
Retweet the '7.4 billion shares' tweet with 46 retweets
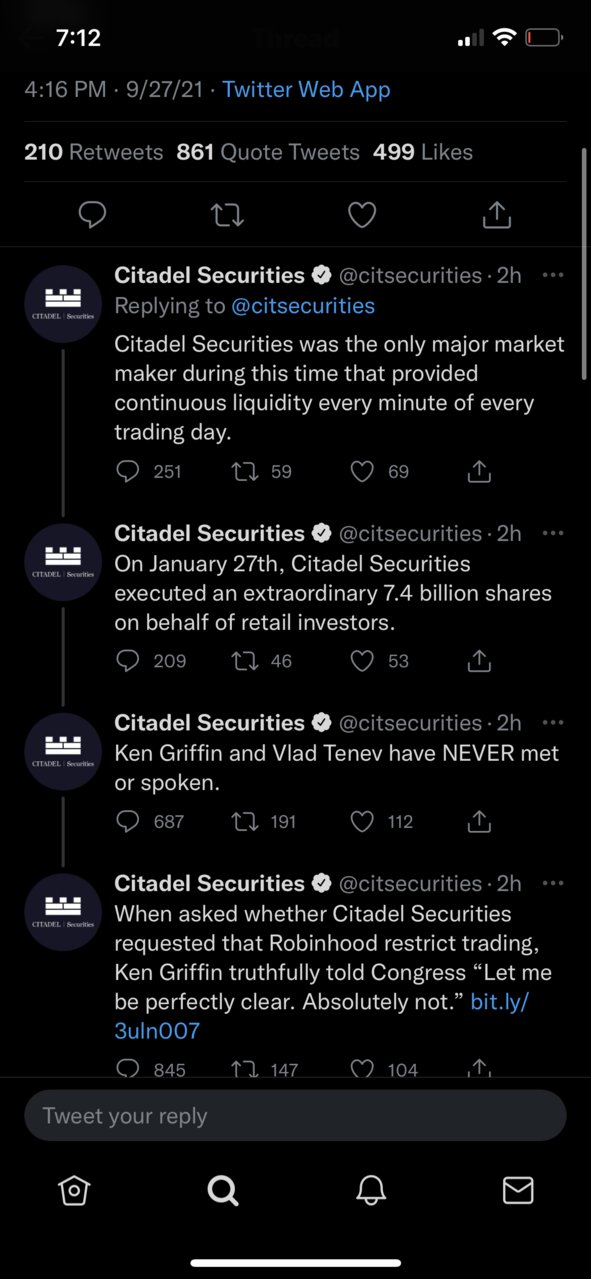pyautogui.click(x=243, y=660)
